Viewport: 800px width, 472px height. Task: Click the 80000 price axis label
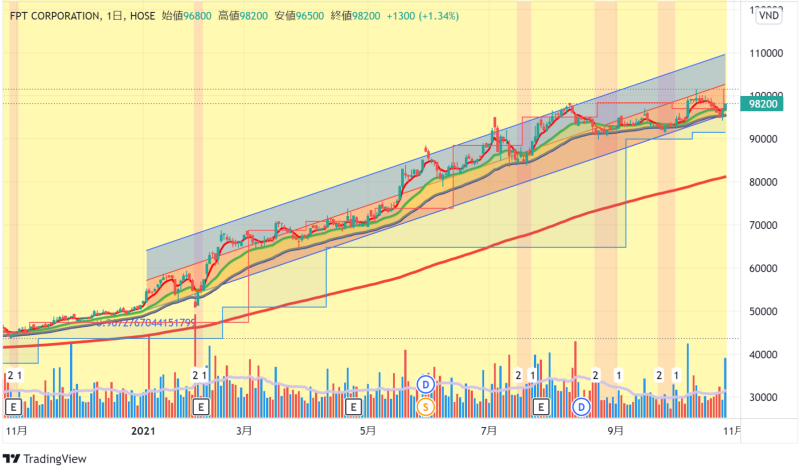coord(763,182)
